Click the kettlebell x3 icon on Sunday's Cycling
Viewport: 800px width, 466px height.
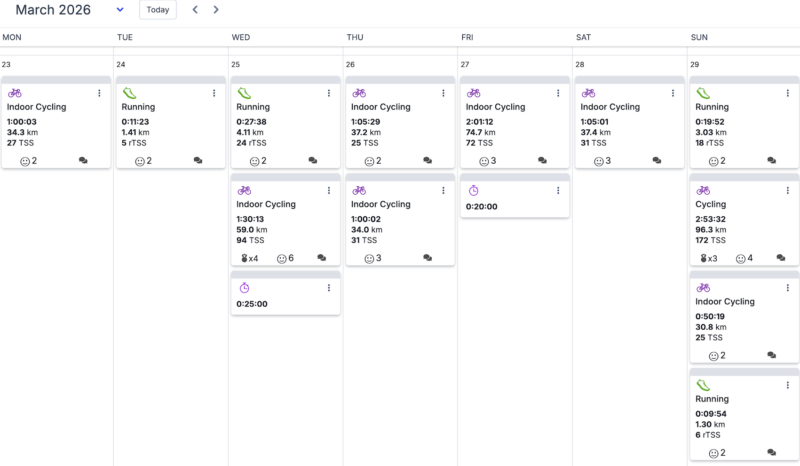(707, 258)
